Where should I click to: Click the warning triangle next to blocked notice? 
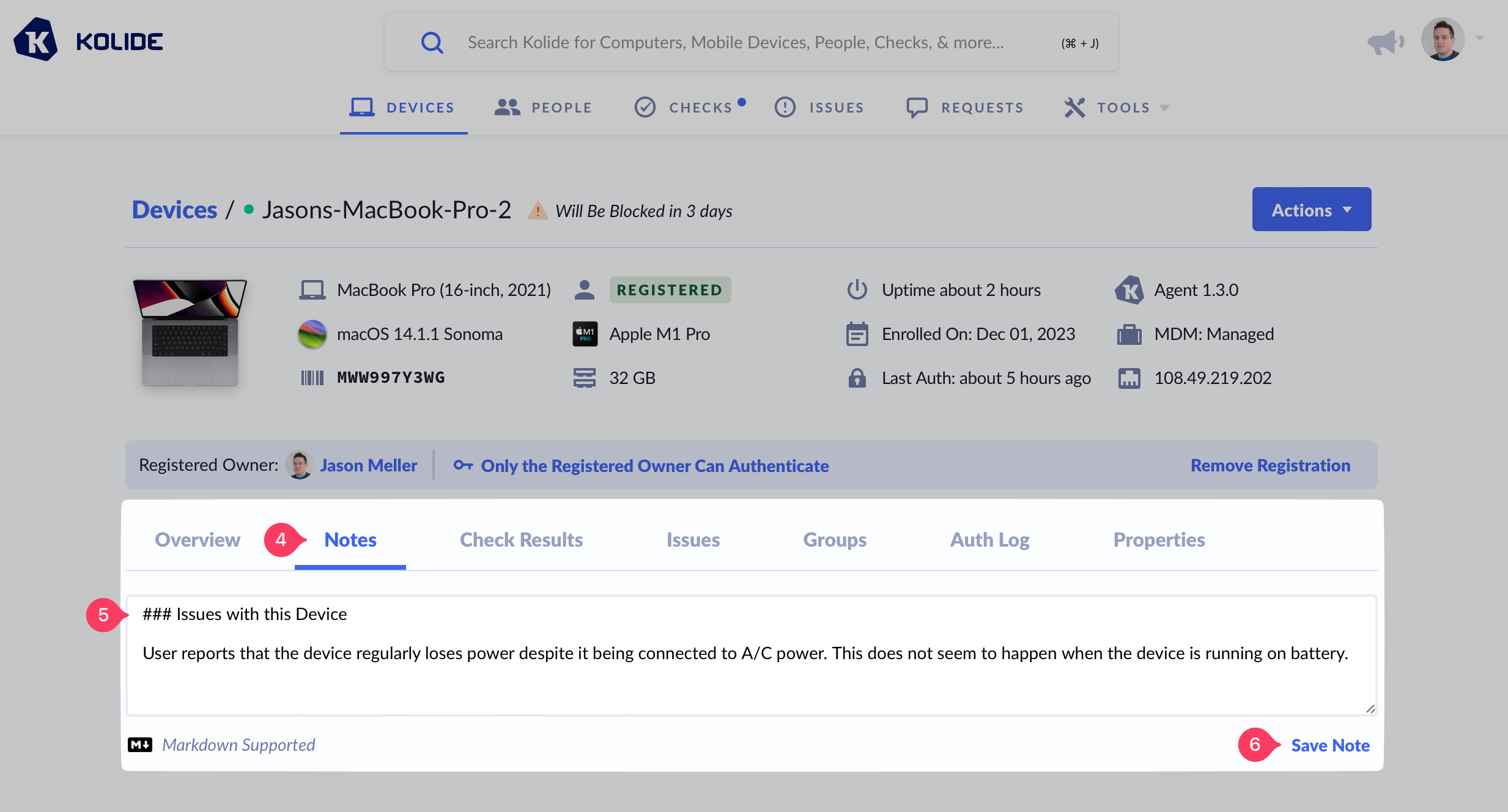(538, 211)
